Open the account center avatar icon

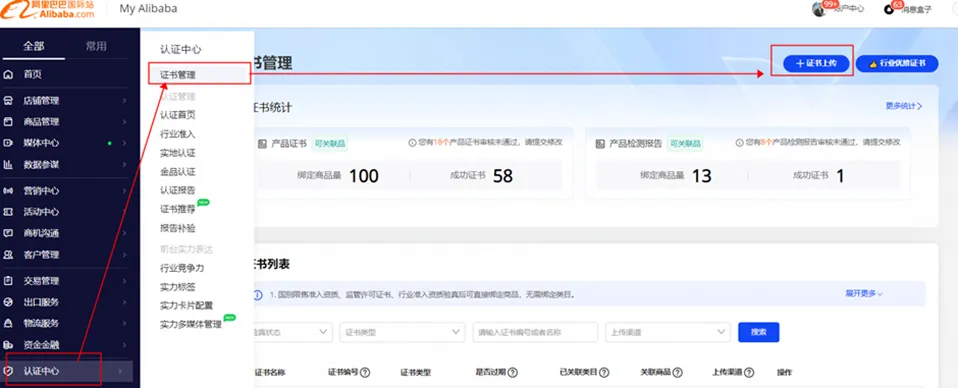819,9
